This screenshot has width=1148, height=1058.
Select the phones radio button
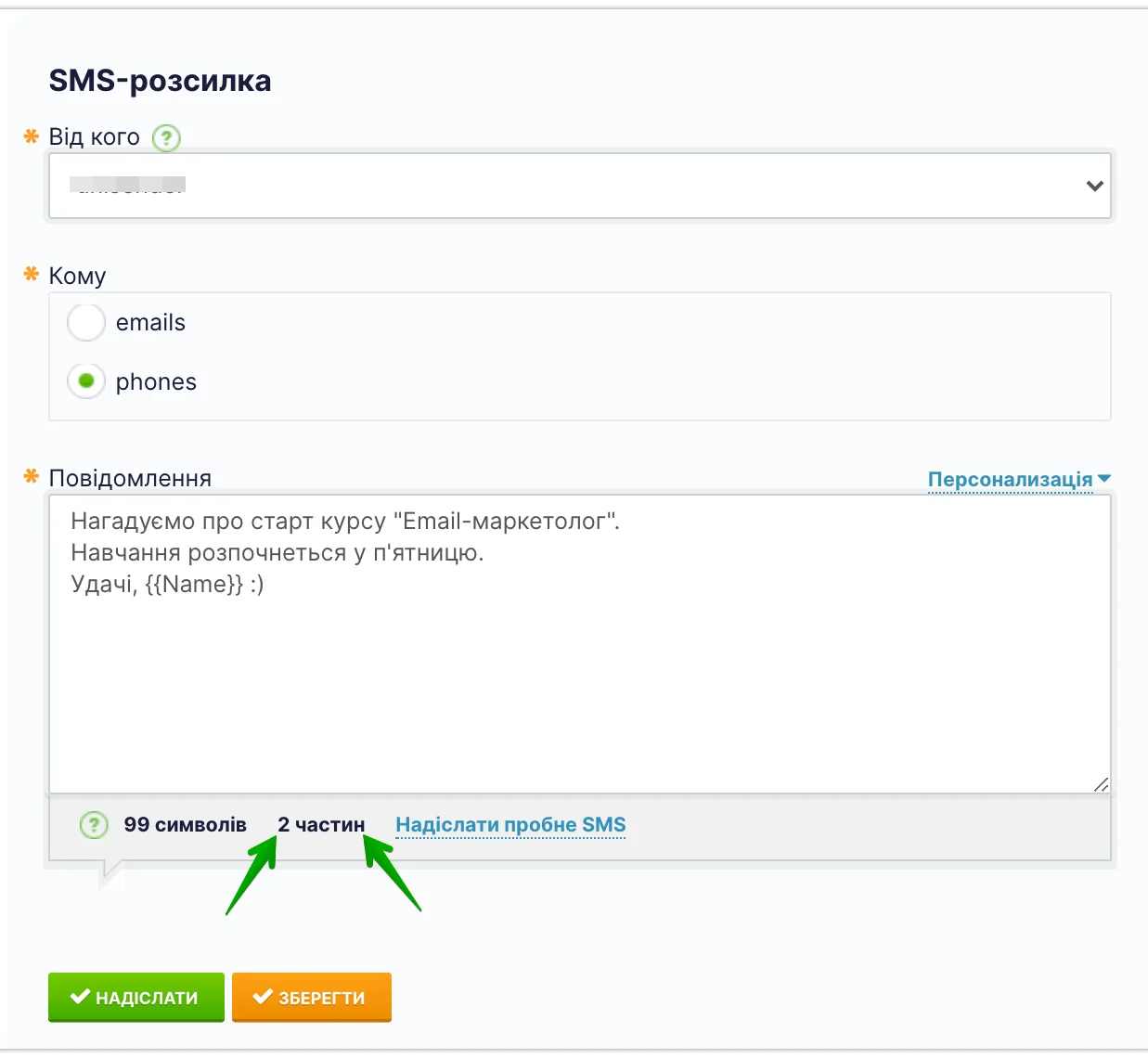tap(86, 381)
